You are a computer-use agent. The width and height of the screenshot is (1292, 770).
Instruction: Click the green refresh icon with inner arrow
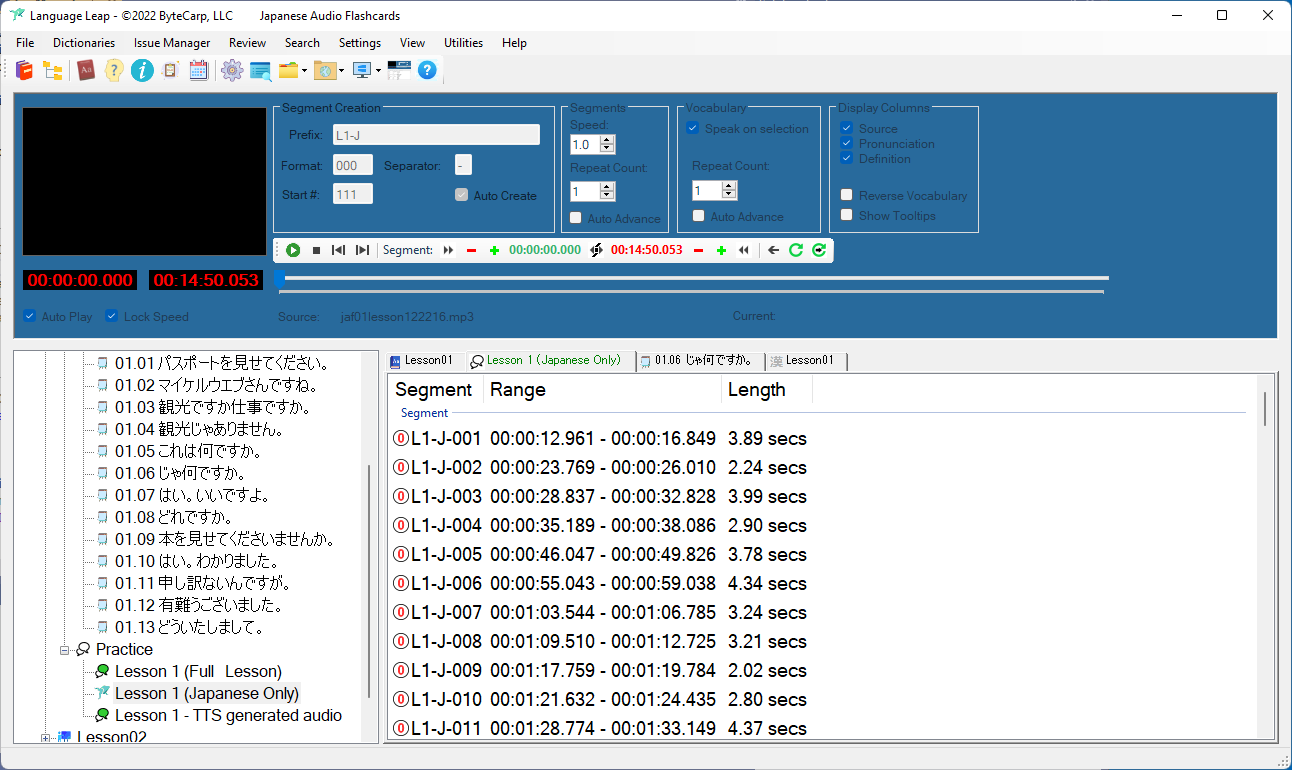819,250
